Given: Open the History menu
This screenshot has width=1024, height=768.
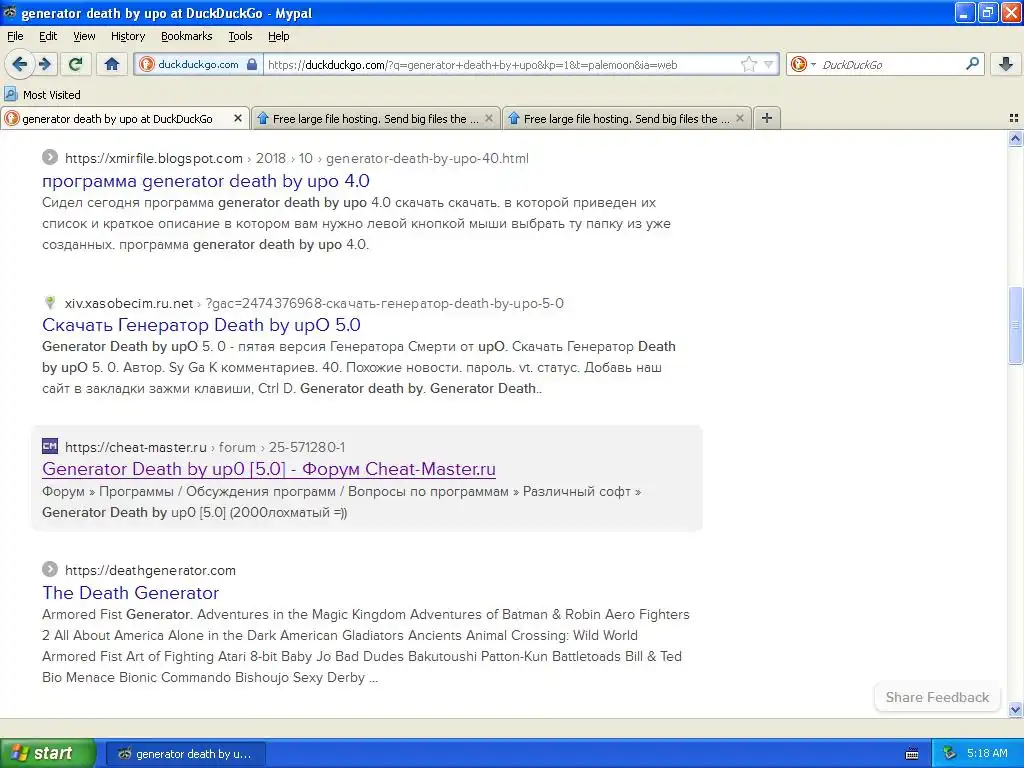Looking at the screenshot, I should click(127, 36).
